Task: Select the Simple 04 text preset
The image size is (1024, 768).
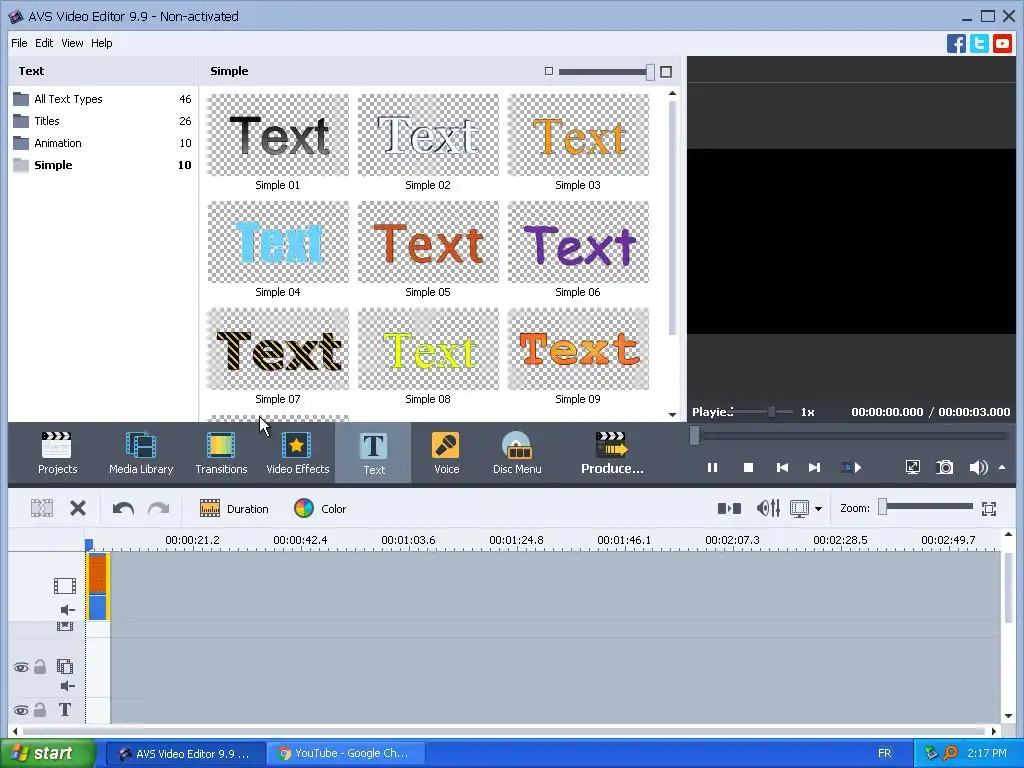Action: point(278,249)
